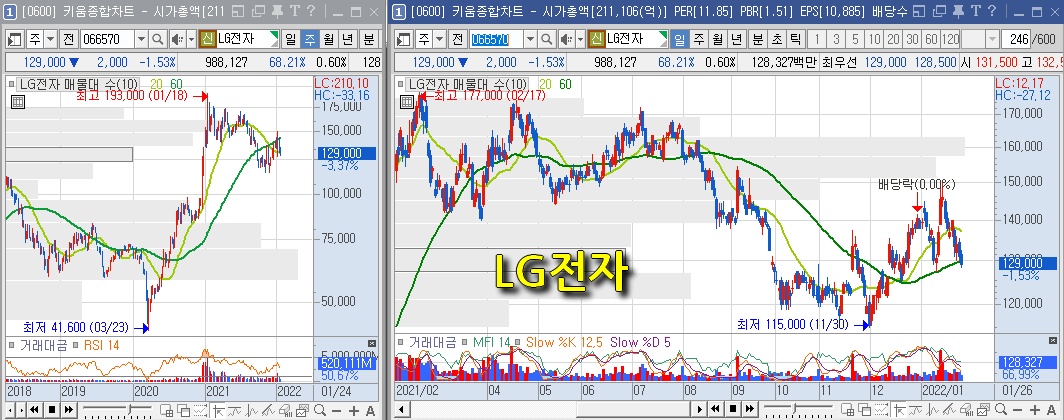
Task: Toggle sound speaker icon in right window
Action: pyautogui.click(x=567, y=39)
